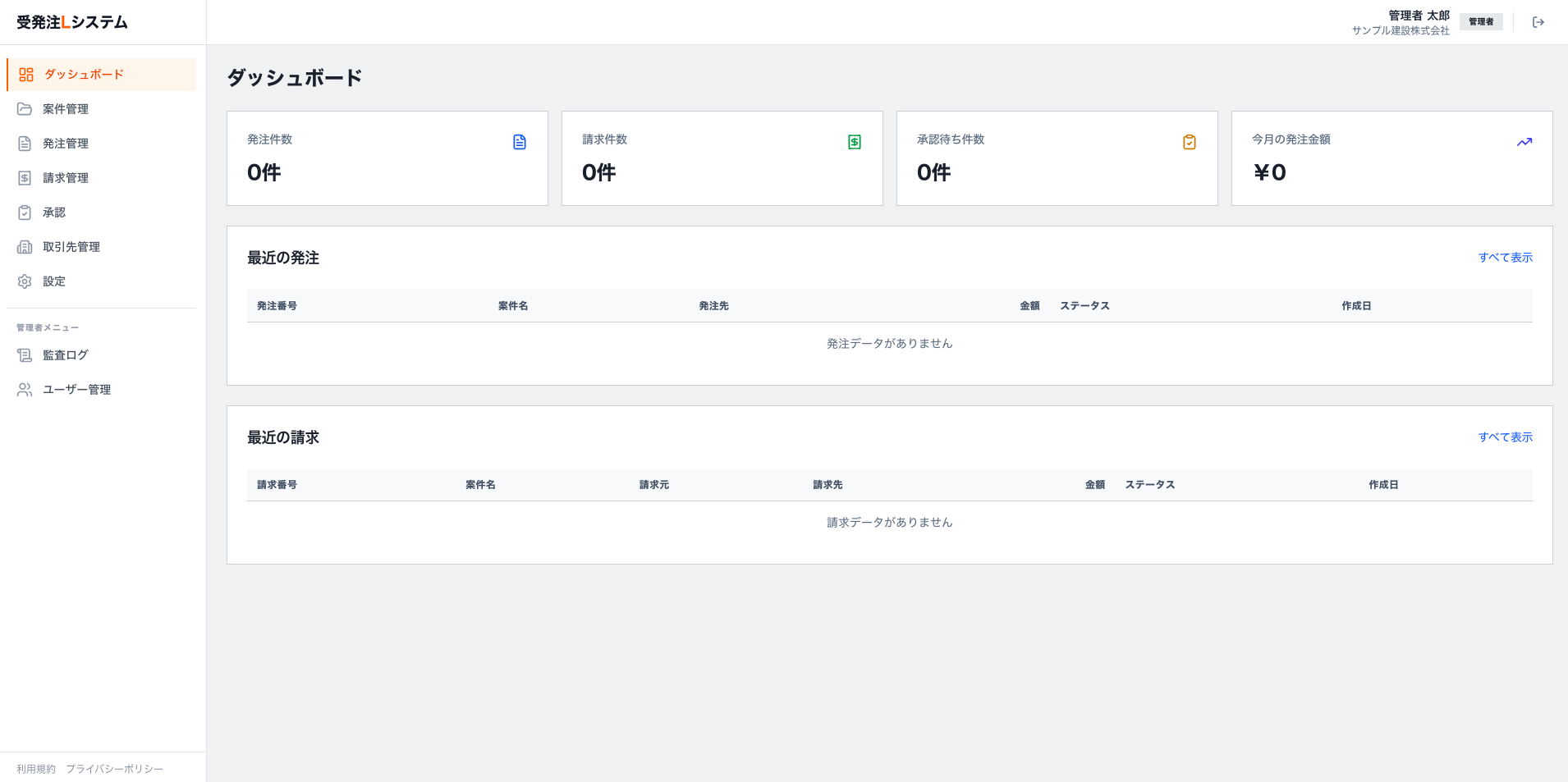Click the dashboard grid icon in the sidebar
The image size is (1568, 782).
click(26, 75)
